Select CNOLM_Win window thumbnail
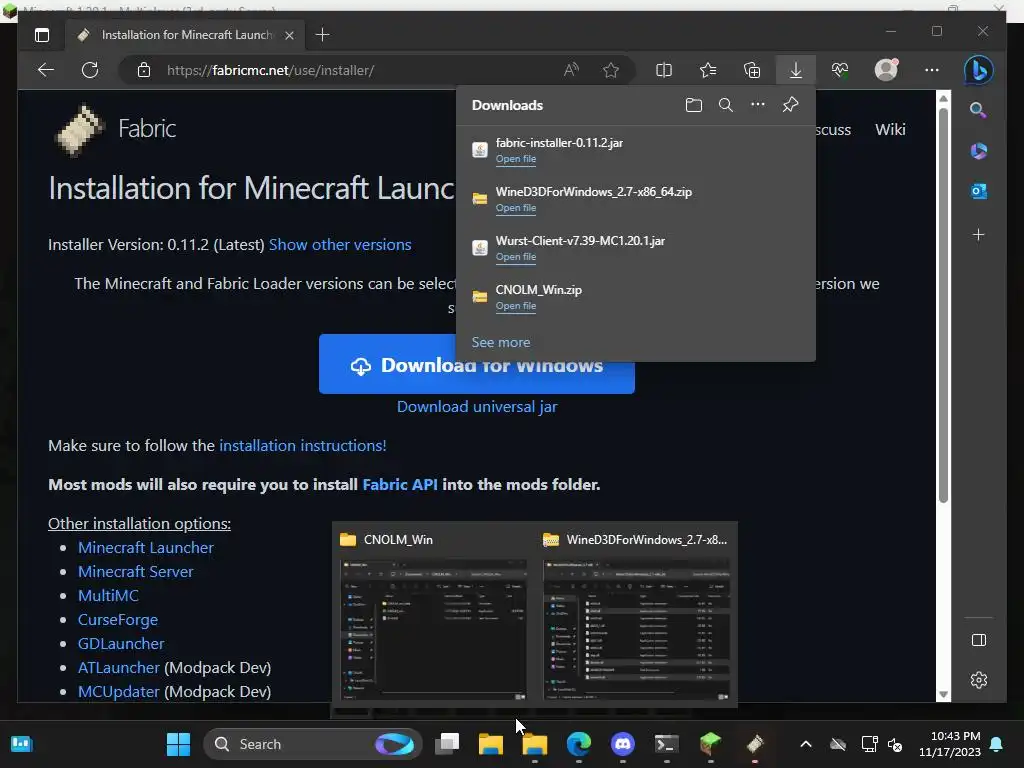Viewport: 1024px width, 768px height. pyautogui.click(x=433, y=615)
